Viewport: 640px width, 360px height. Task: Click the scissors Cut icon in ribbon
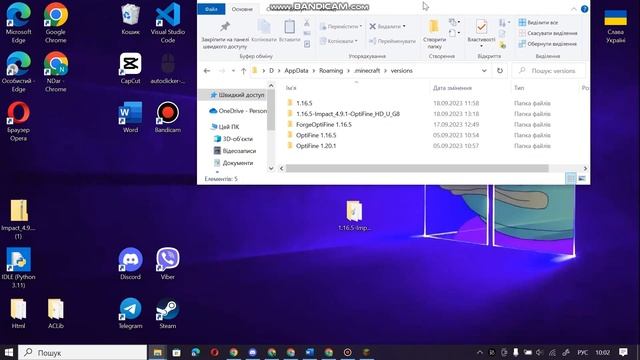(307, 23)
